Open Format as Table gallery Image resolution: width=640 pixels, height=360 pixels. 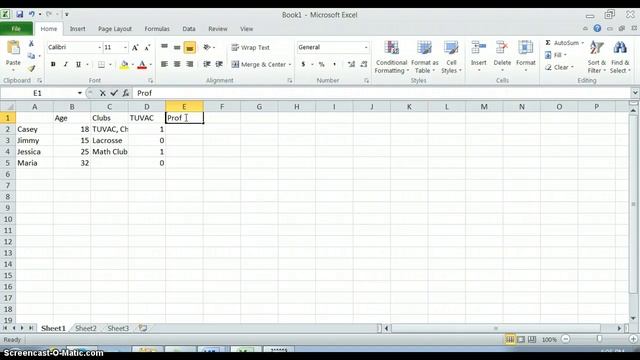click(424, 57)
